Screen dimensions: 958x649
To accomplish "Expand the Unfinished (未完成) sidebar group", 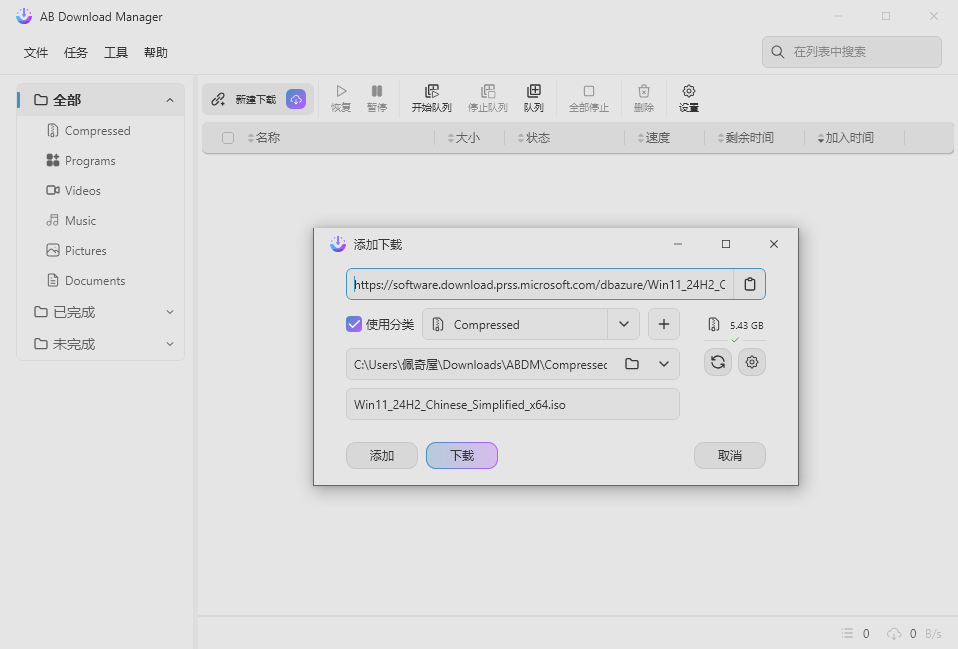I will click(x=170, y=344).
